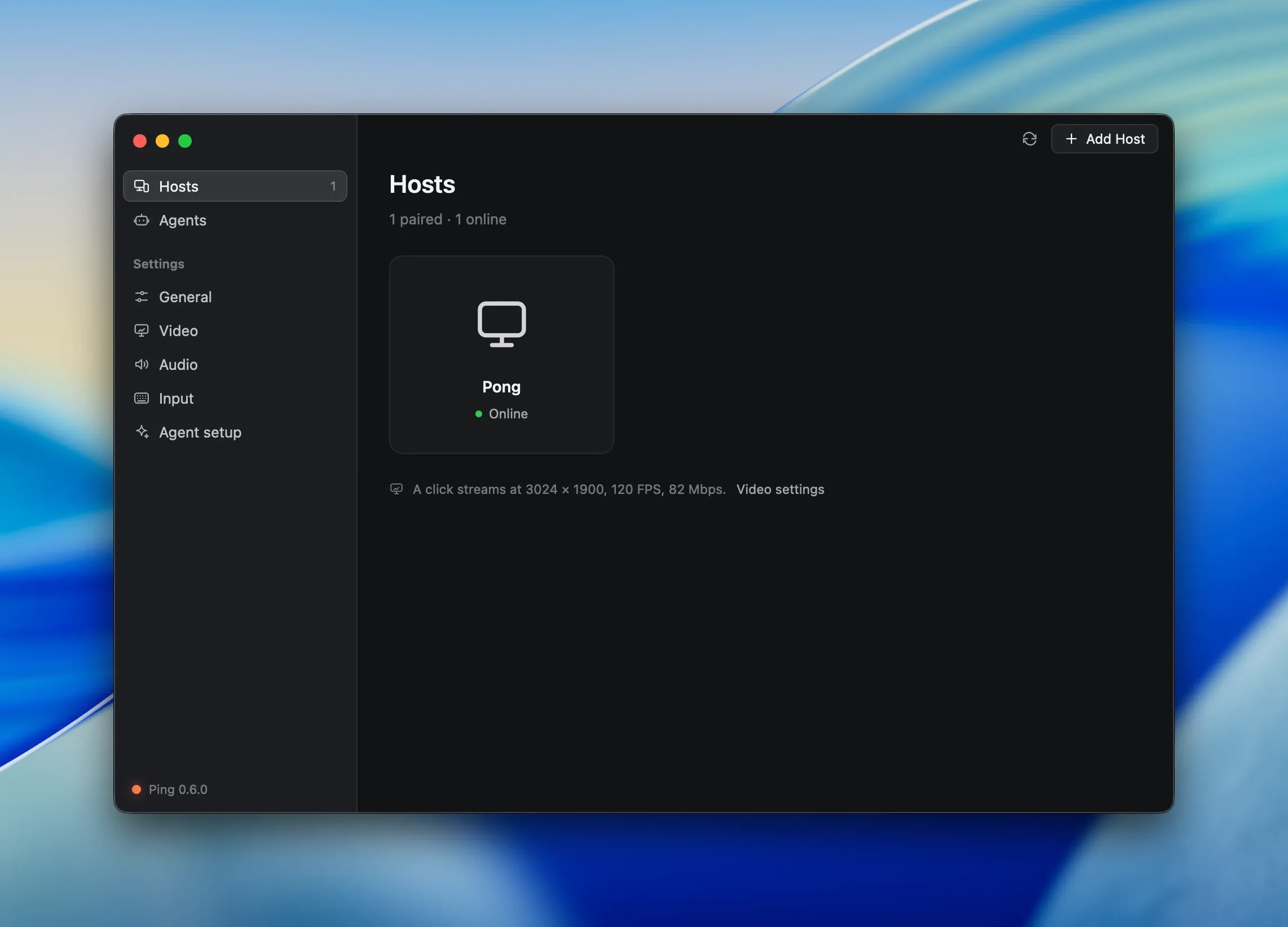This screenshot has width=1288, height=927.
Task: Click the orange dot beside Ping version
Action: point(136,789)
